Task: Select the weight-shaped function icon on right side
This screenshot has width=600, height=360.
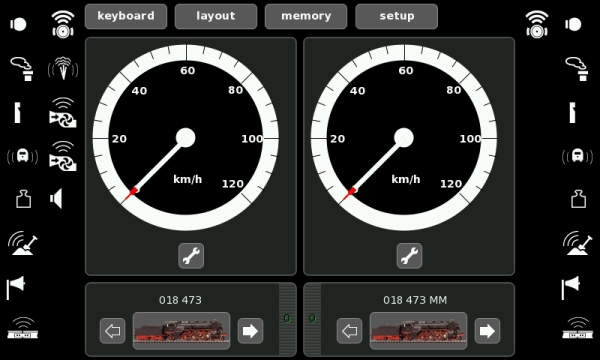Action: (x=578, y=199)
